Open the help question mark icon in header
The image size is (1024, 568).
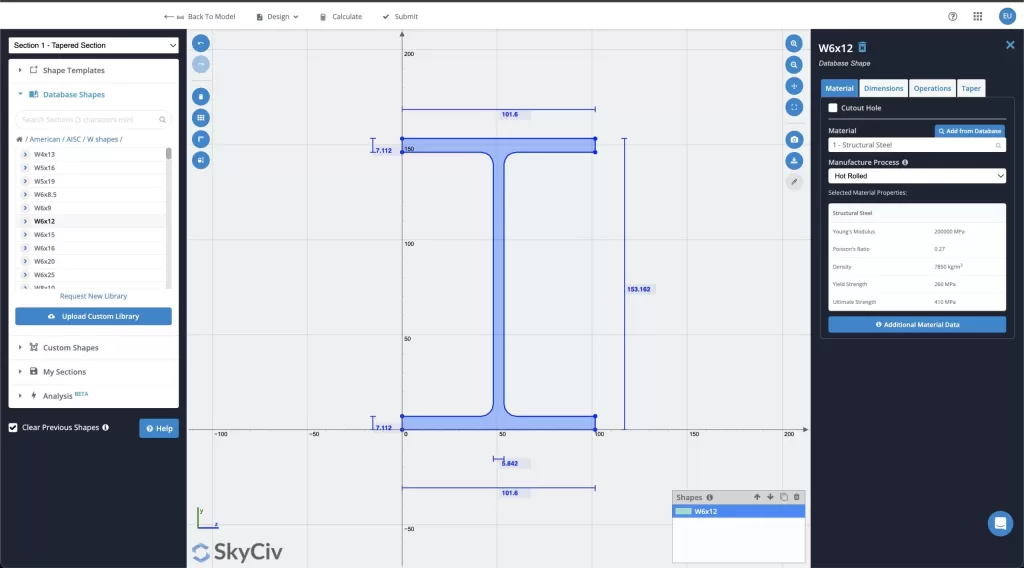click(x=952, y=16)
